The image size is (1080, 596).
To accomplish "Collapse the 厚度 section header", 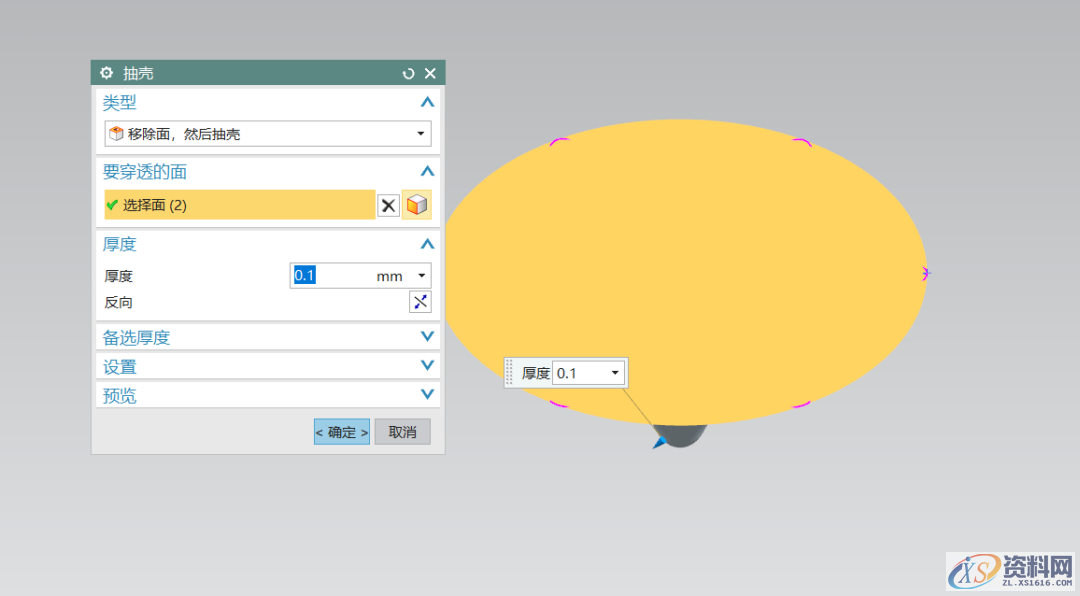I will tap(427, 244).
